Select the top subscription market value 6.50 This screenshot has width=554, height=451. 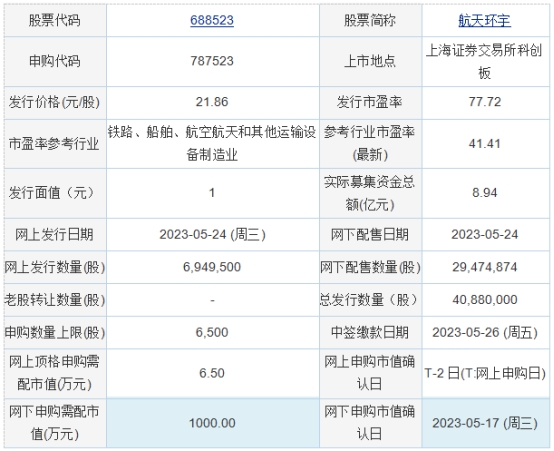212,373
